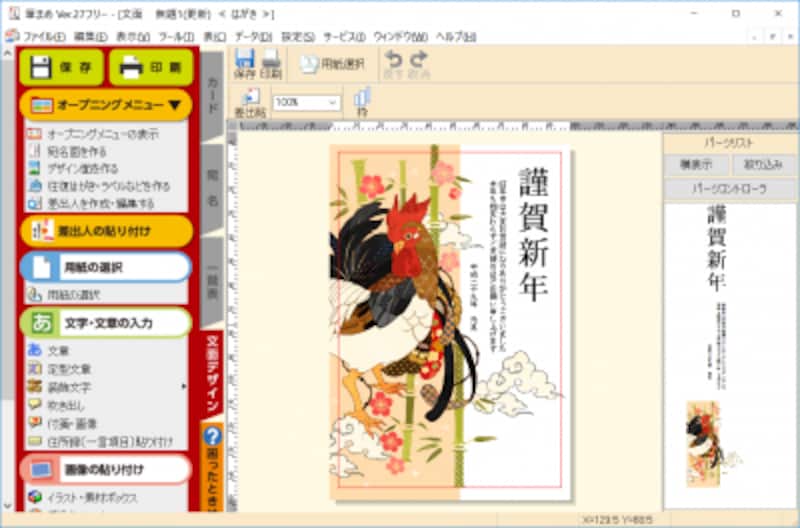The image size is (800, 528).
Task: Click オープニングメニューの表示 item
Action: [x=103, y=134]
